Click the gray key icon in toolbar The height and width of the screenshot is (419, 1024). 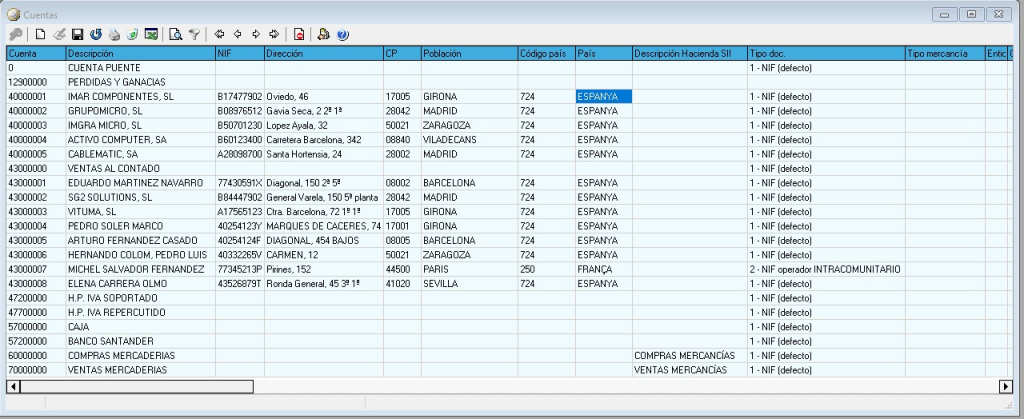tap(16, 35)
